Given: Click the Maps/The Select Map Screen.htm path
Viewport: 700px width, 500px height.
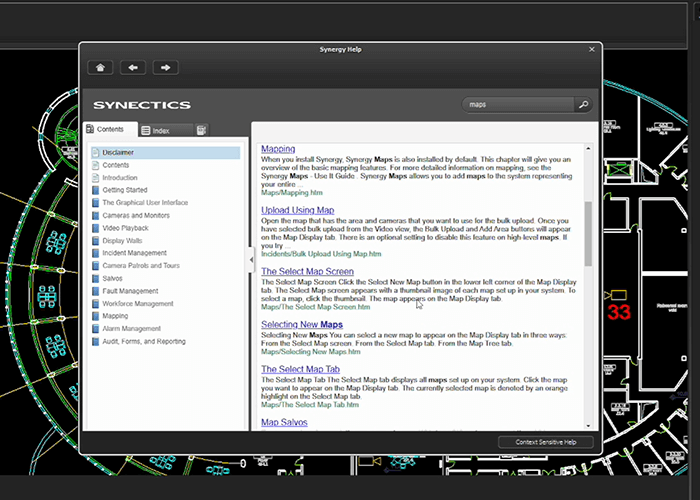Looking at the screenshot, I should click(316, 307).
